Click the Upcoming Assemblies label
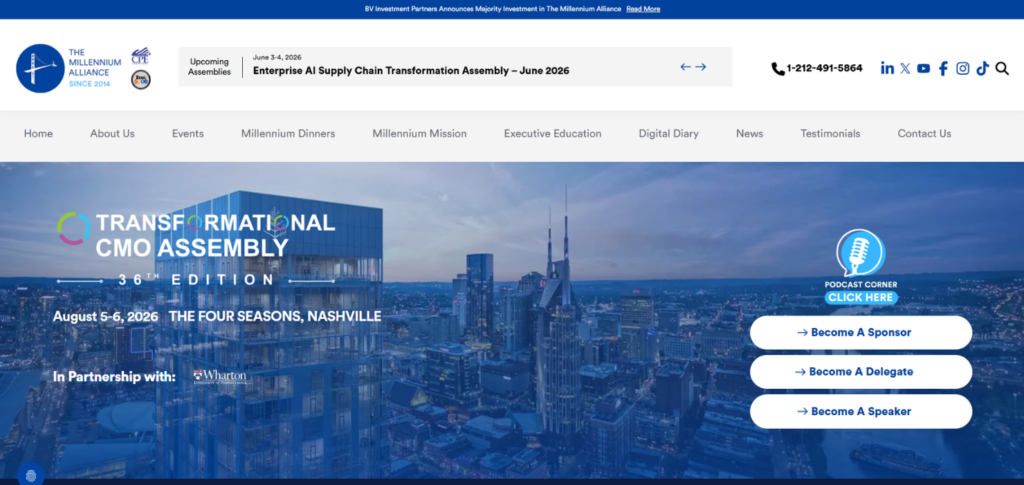The width and height of the screenshot is (1024, 485). pyautogui.click(x=210, y=67)
